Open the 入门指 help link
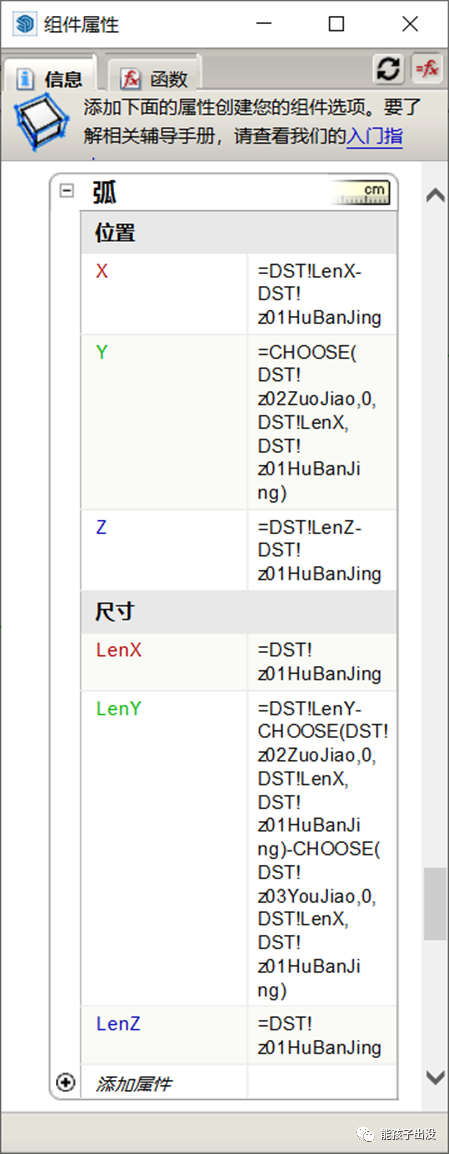 coord(375,136)
